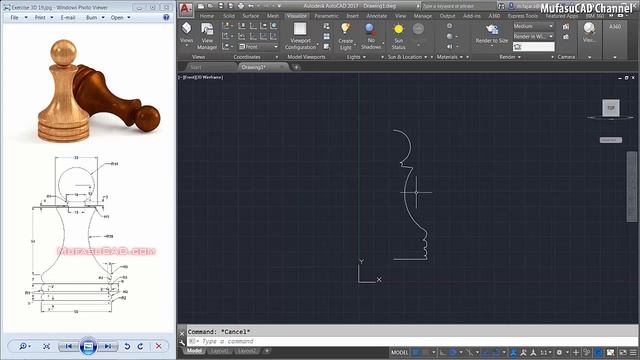The height and width of the screenshot is (360, 640).
Task: Open the Annotate ribbon tab
Action: 376,16
